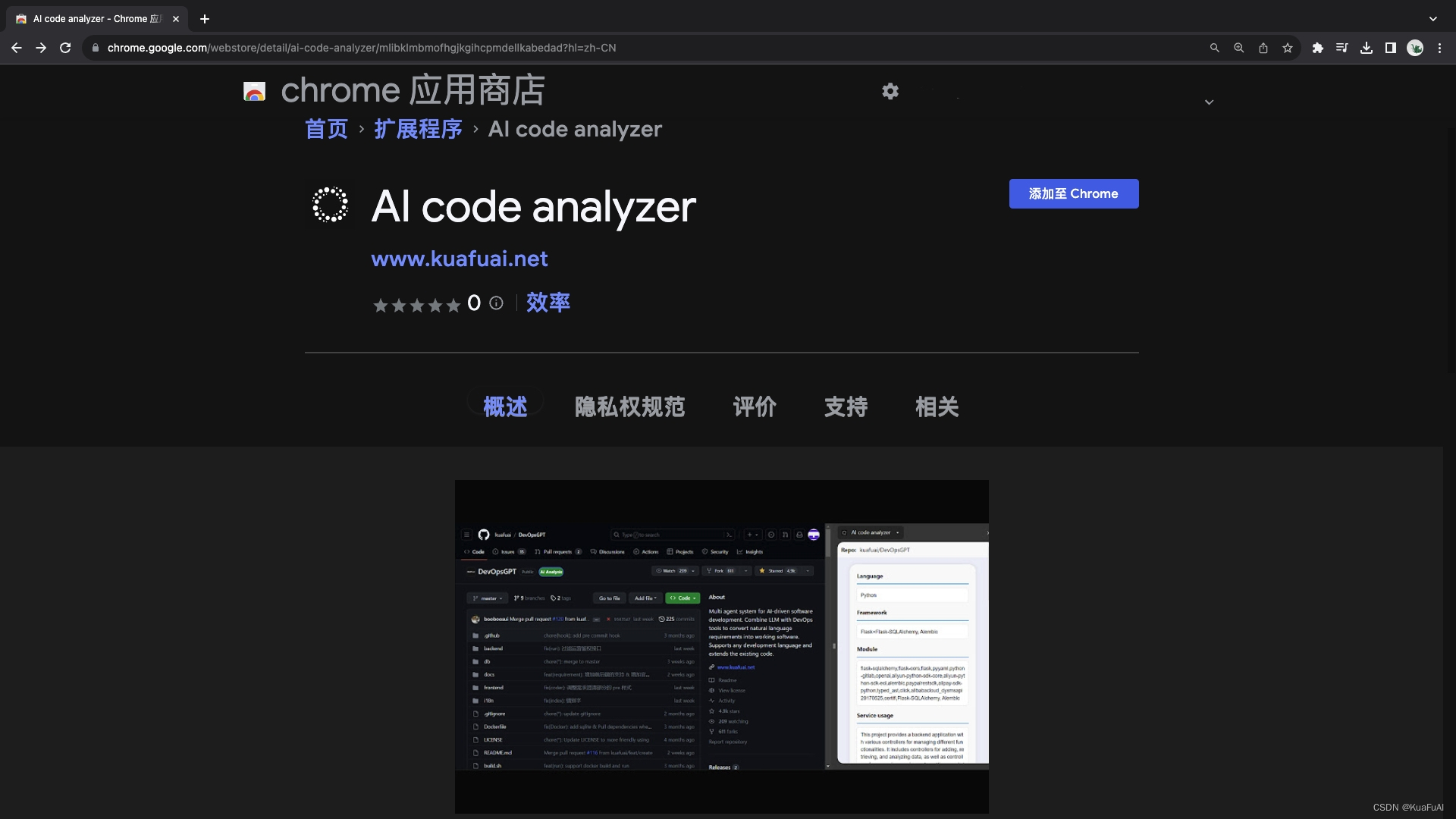
Task: Click the rating info circle icon
Action: (x=496, y=303)
